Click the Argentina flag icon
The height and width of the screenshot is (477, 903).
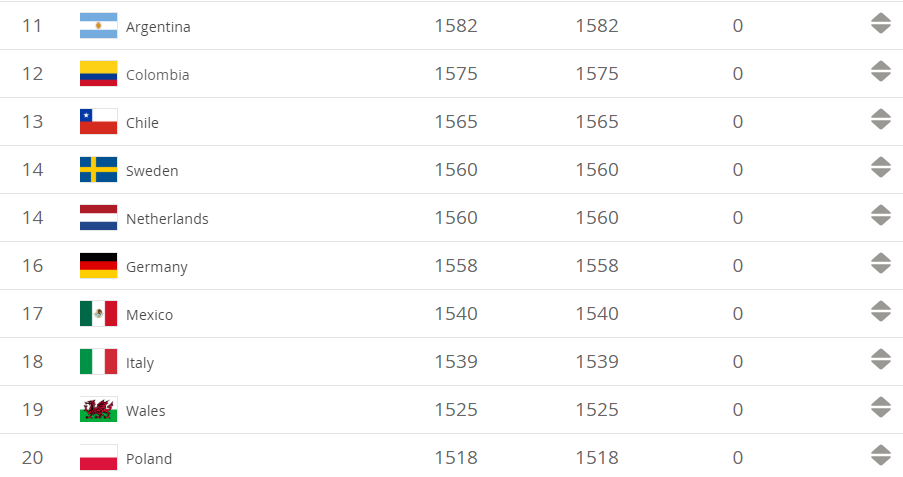[x=98, y=26]
